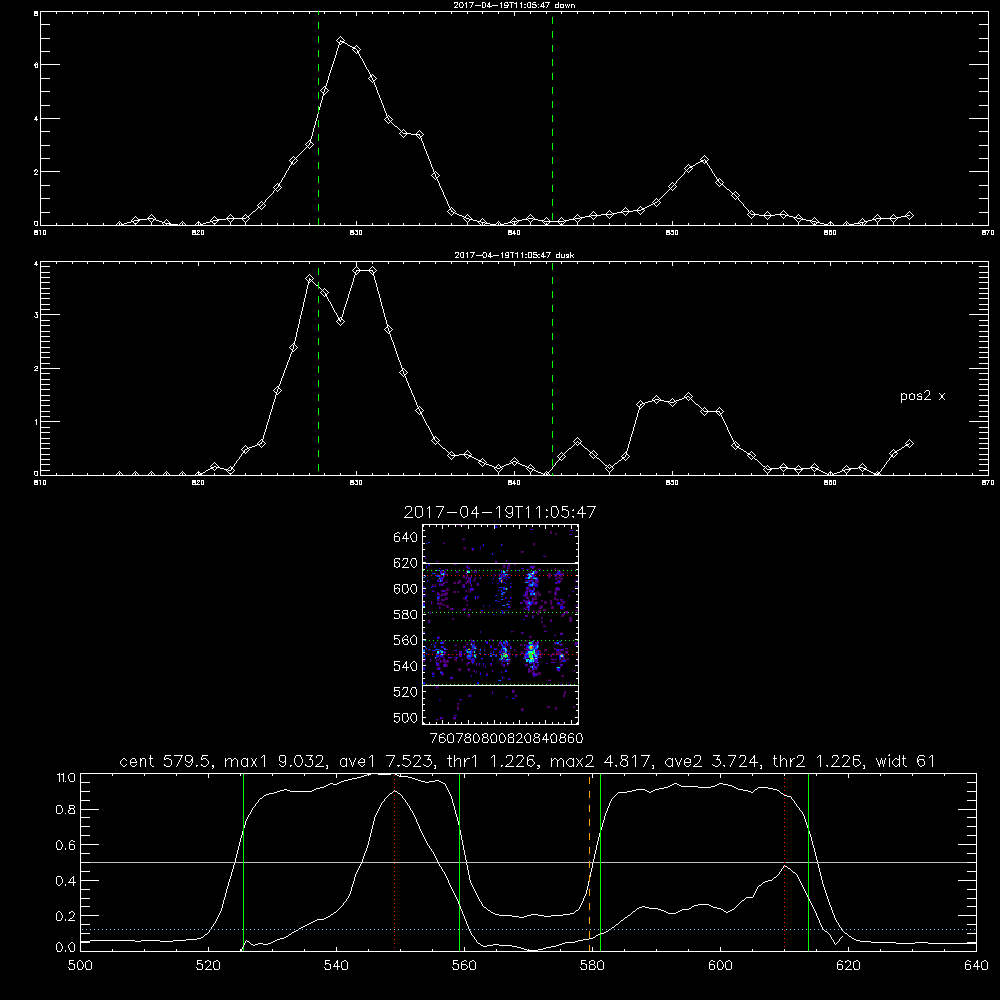Click the image's y-axis label 520
This screenshot has height=1000, width=1000.
click(406, 692)
